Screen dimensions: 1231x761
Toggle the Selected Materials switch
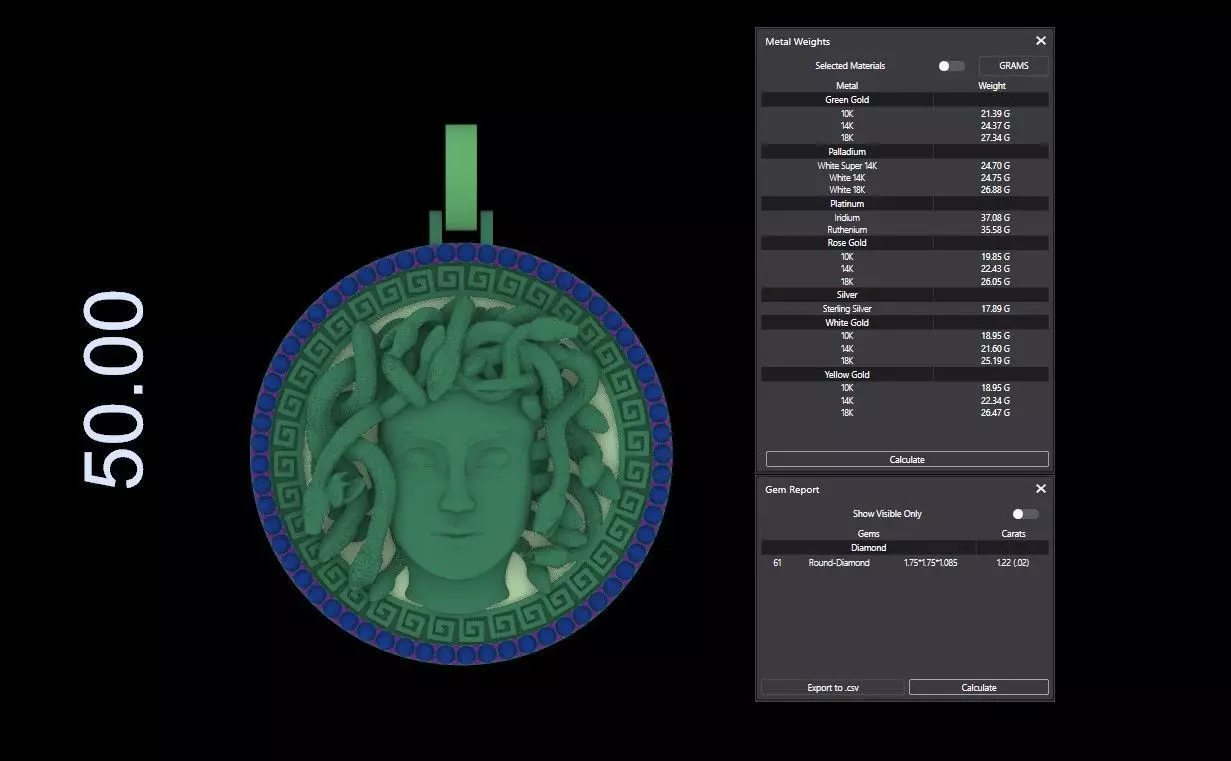point(951,66)
